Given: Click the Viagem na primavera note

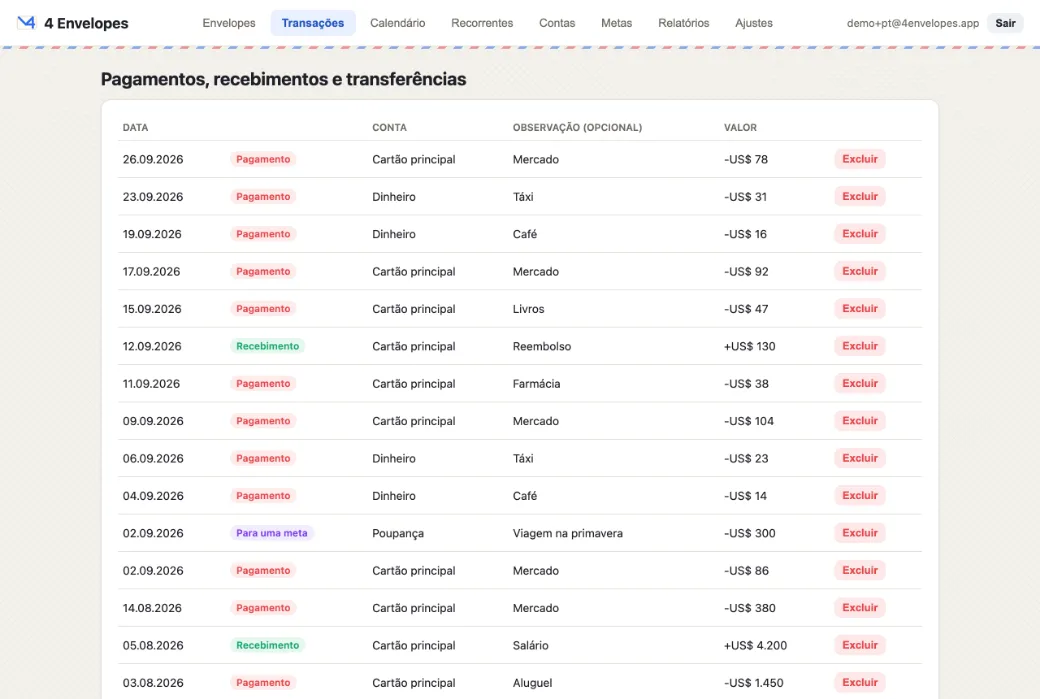Looking at the screenshot, I should click(568, 533).
